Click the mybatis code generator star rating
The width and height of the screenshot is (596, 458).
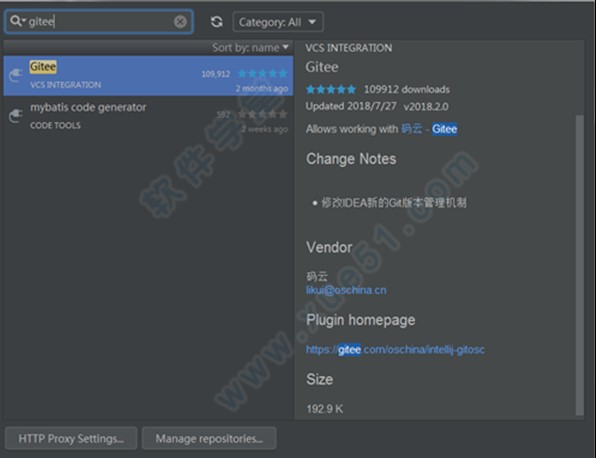[262, 114]
